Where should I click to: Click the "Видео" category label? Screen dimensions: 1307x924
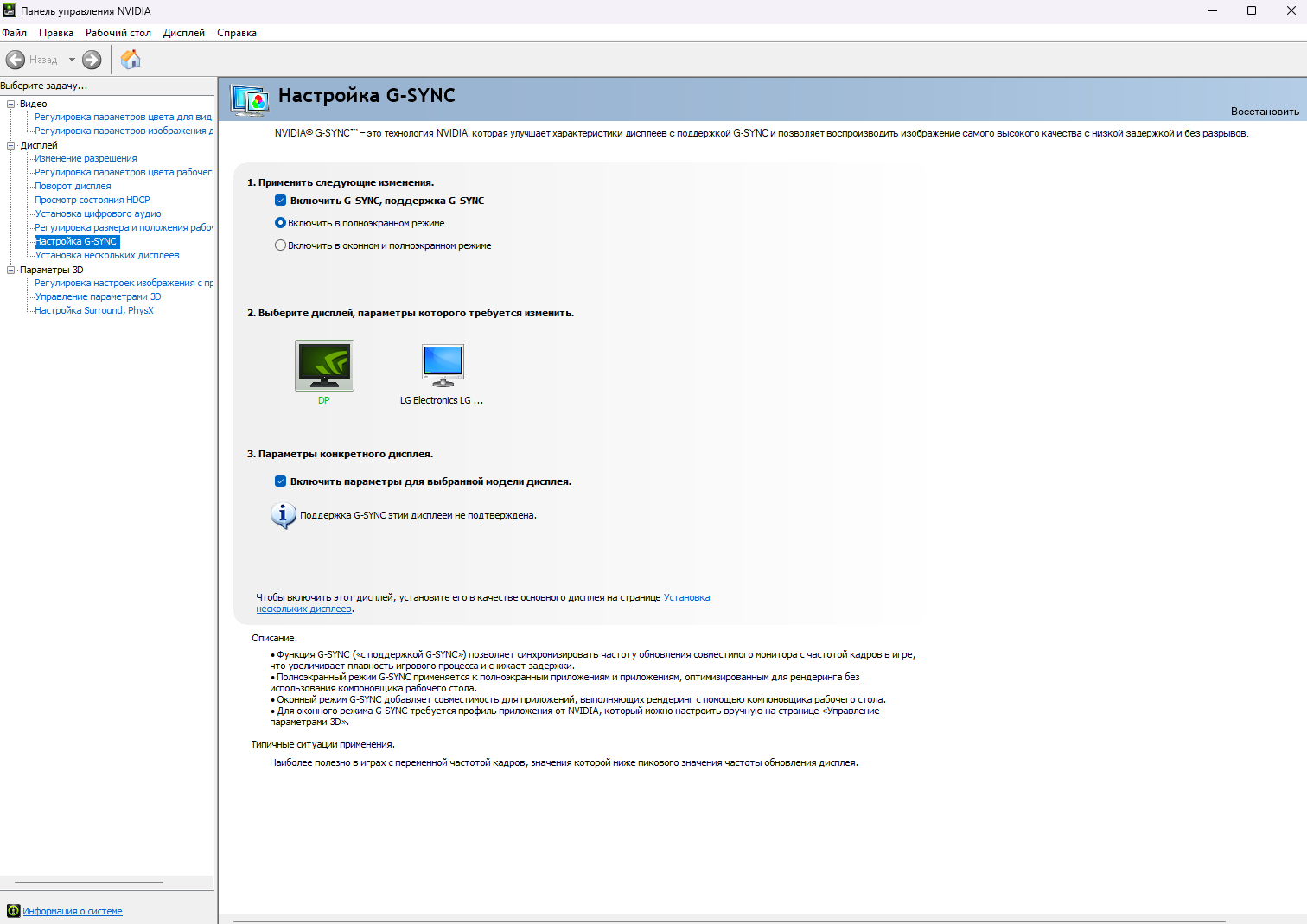(x=33, y=104)
